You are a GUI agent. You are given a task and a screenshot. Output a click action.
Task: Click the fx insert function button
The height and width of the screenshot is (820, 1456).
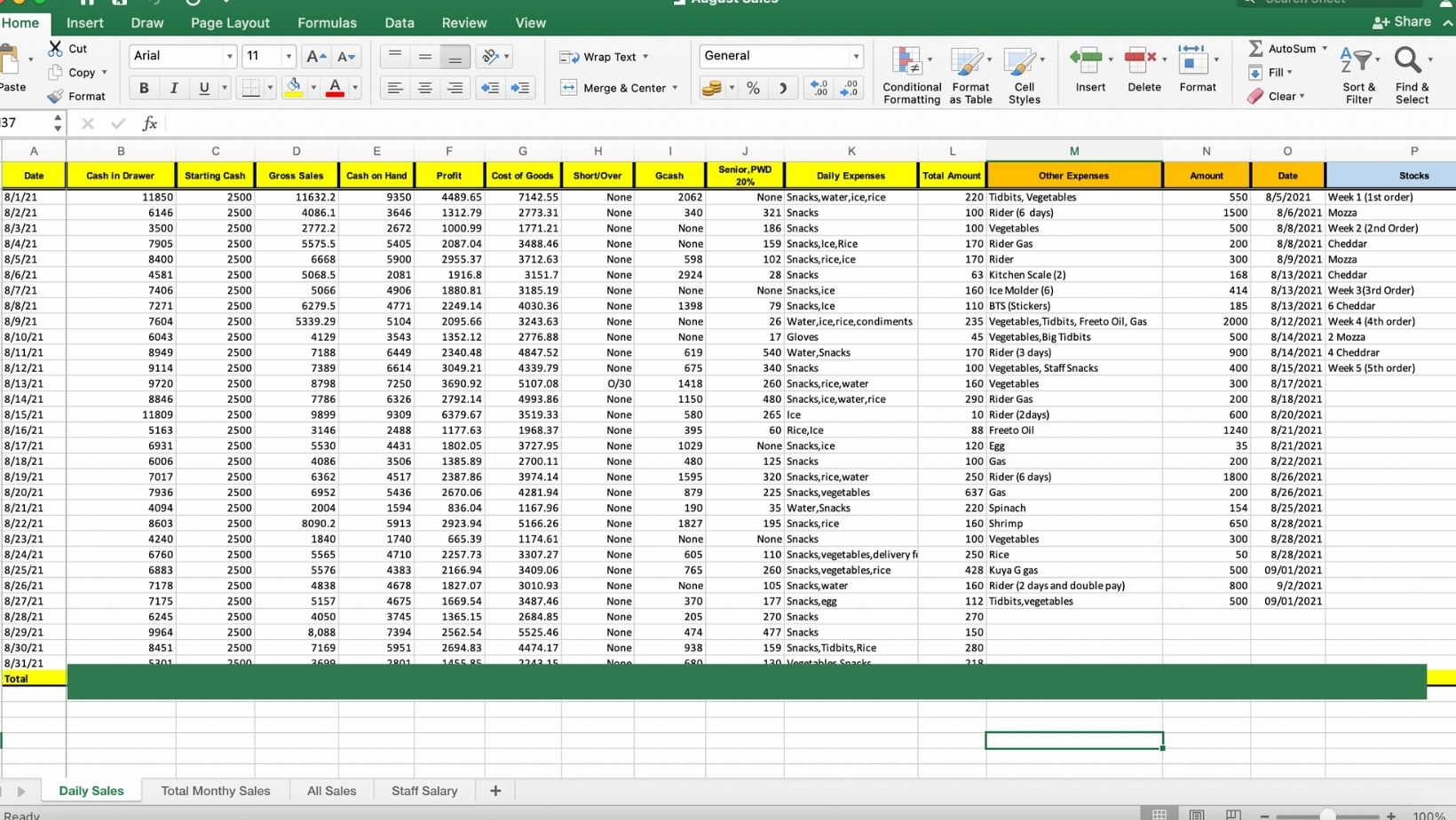pos(150,123)
